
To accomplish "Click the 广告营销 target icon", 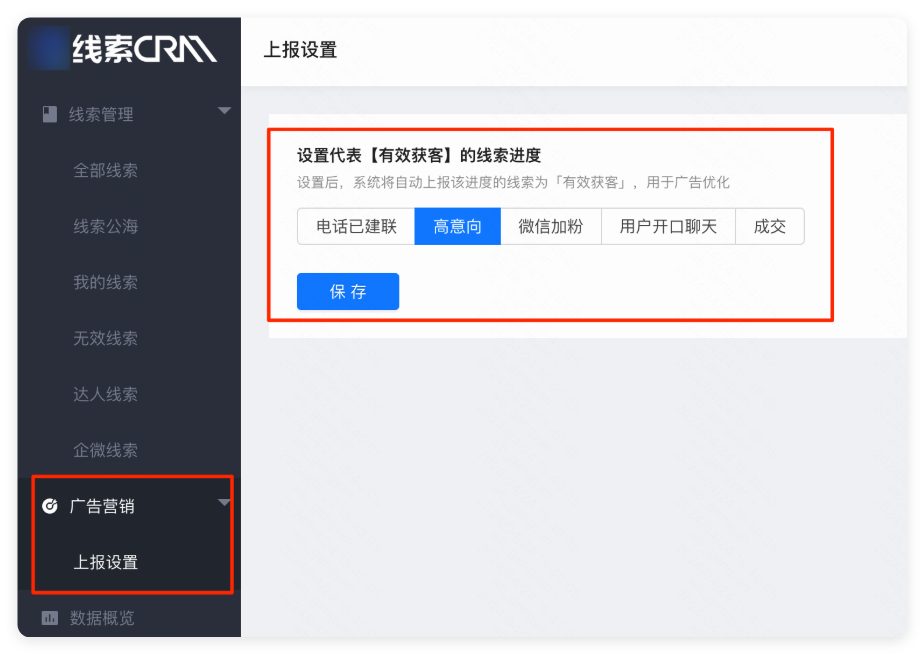I will tap(50, 507).
